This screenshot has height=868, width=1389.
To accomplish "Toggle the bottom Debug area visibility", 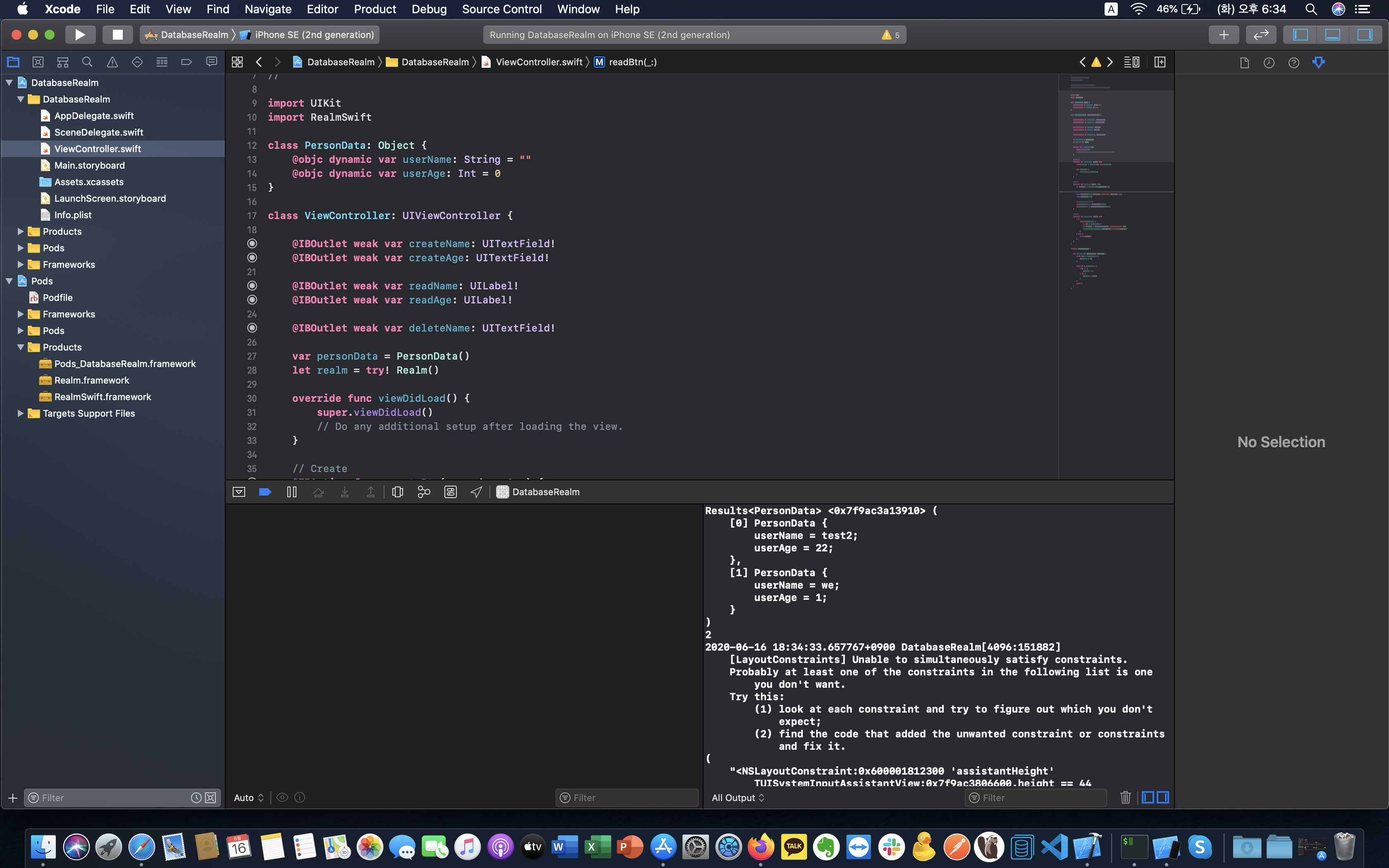I will coord(1332,34).
